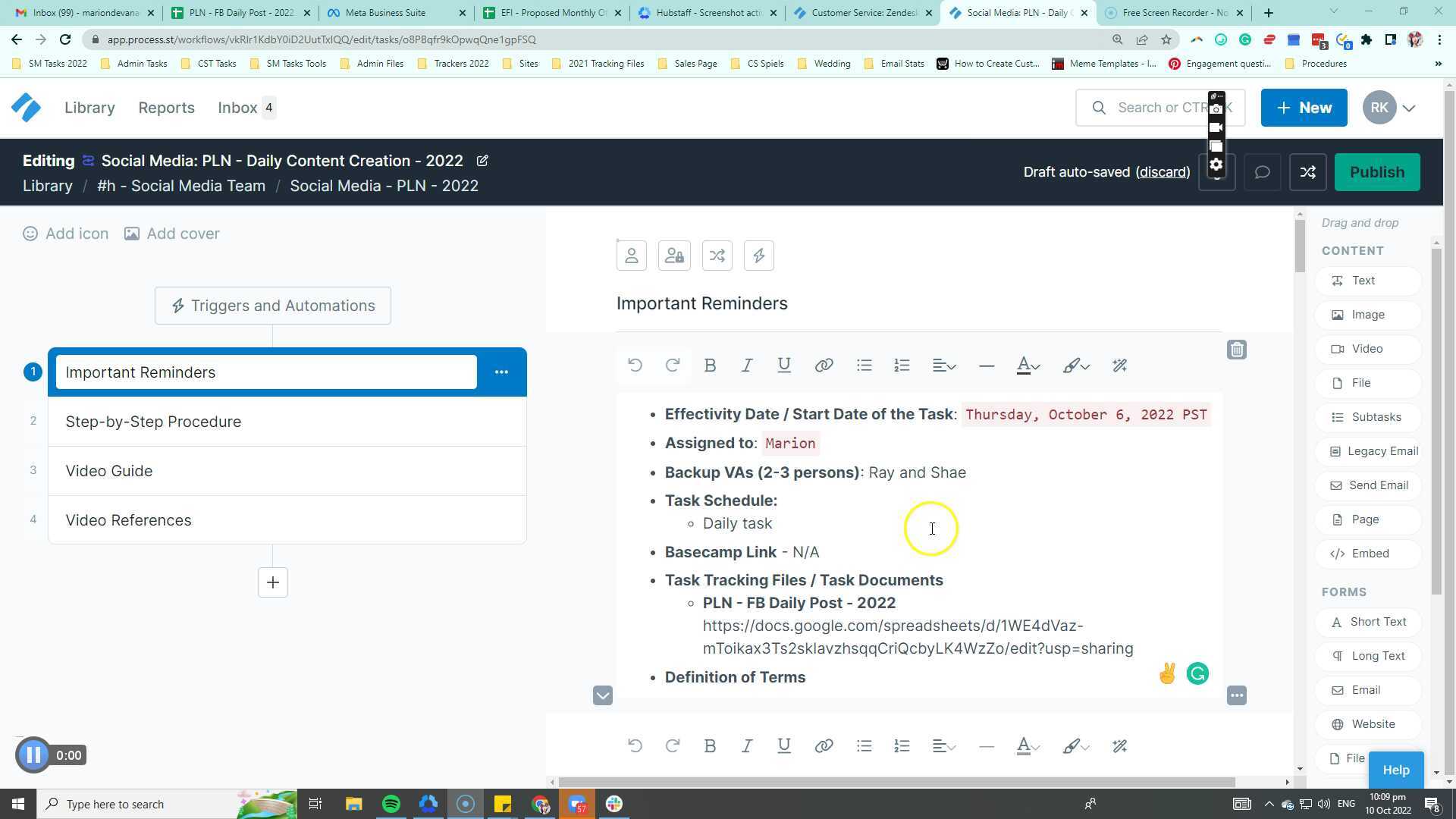
Task: Open the Reports tab in top navigation
Action: pyautogui.click(x=166, y=108)
